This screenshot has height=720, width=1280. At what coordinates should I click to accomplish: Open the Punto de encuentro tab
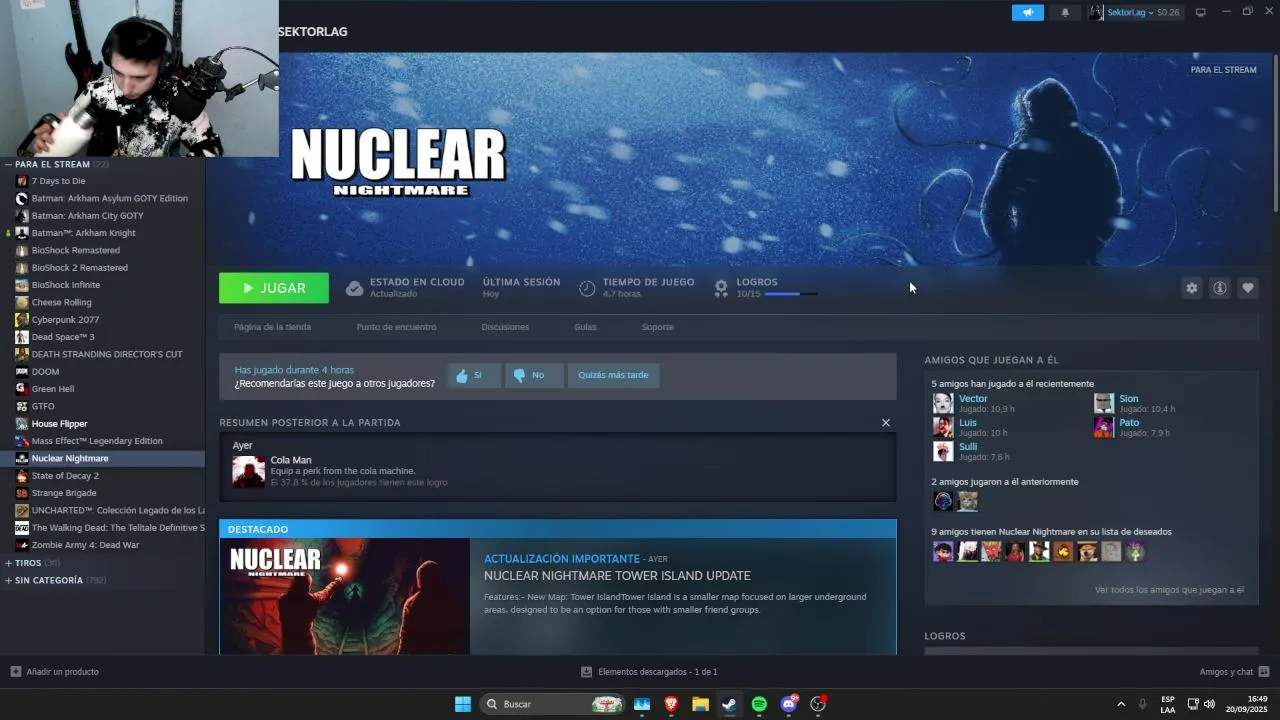[396, 327]
